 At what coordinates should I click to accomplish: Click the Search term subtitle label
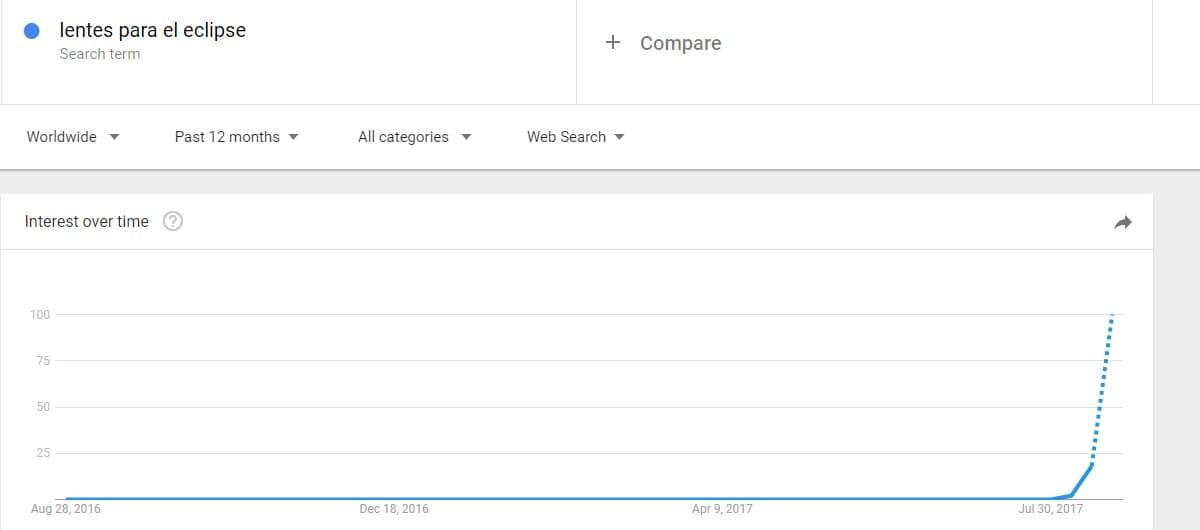pos(99,54)
